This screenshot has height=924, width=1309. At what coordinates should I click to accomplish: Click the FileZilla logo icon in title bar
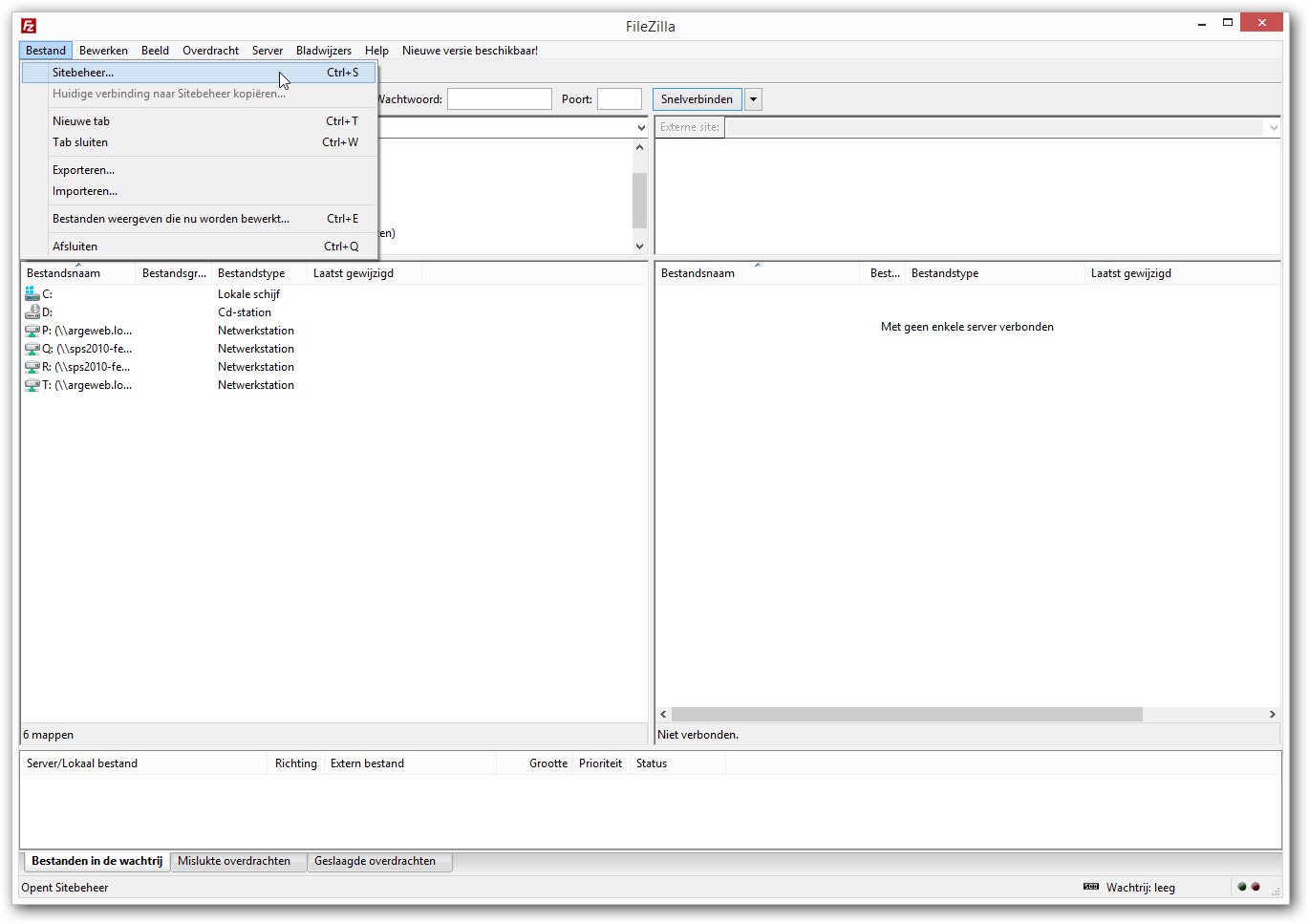[29, 26]
